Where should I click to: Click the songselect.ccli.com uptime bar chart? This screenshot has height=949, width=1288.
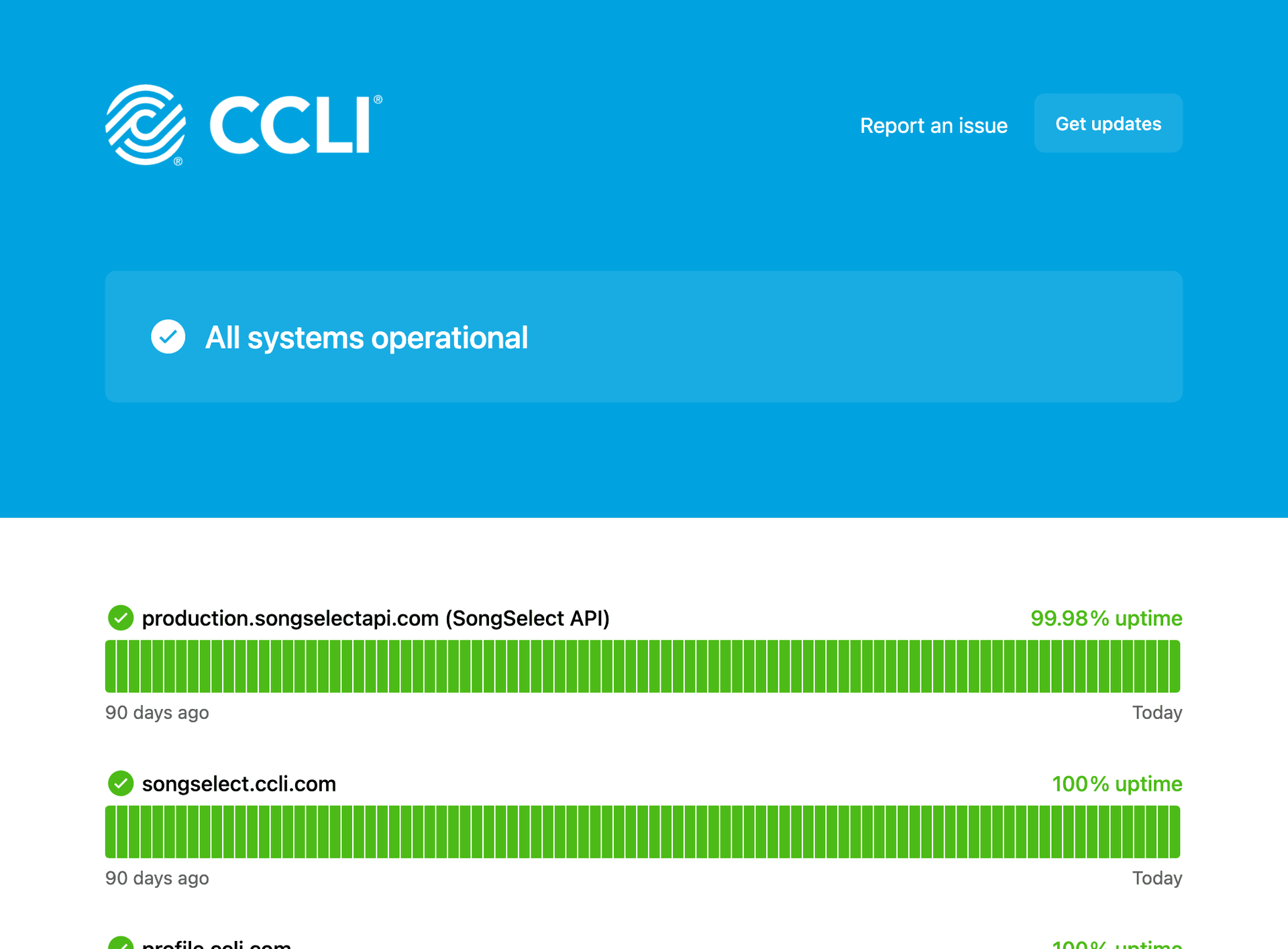(643, 832)
